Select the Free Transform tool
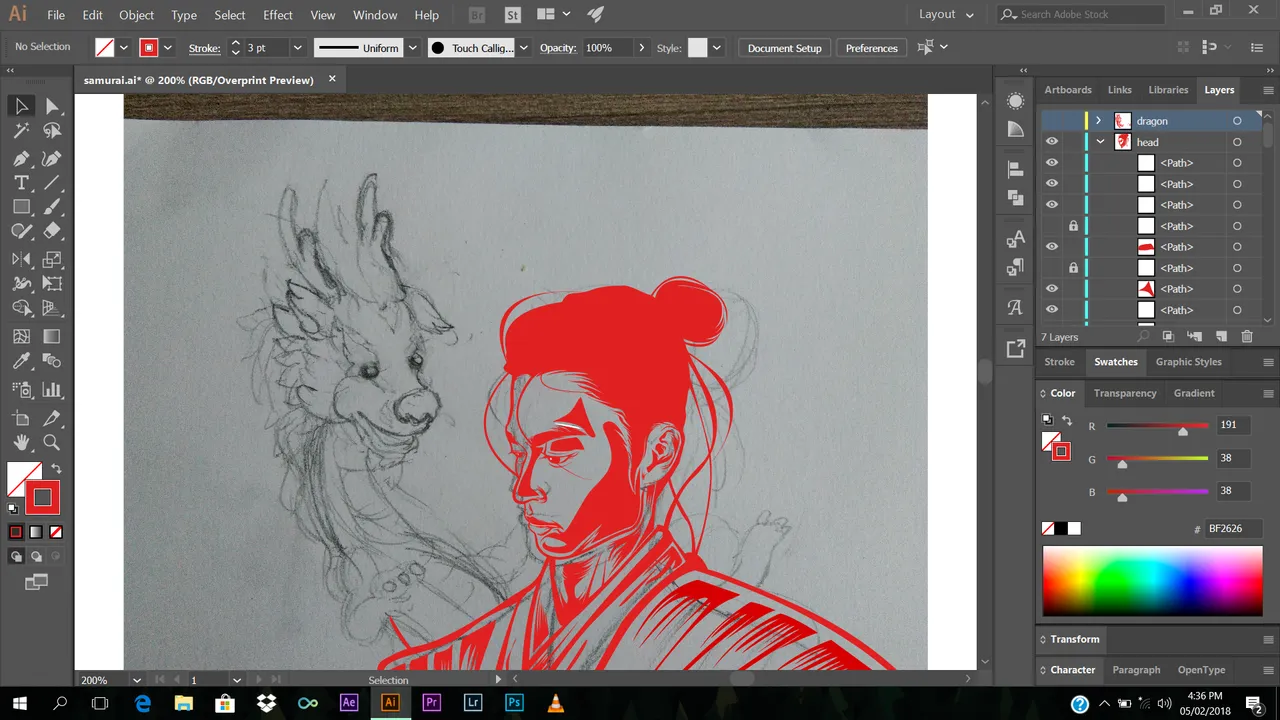 [x=52, y=284]
